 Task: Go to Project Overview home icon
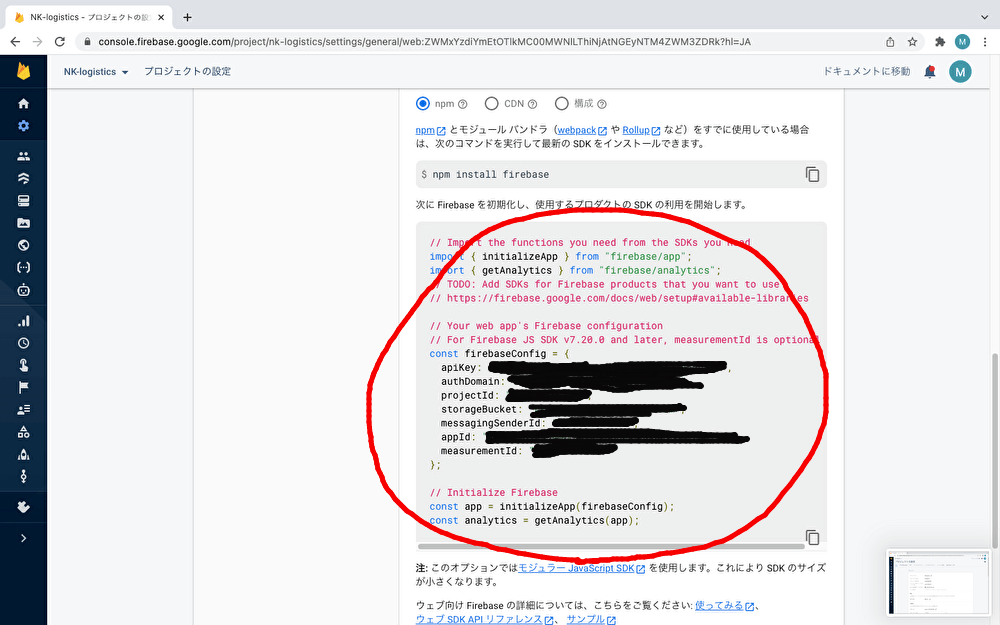click(x=24, y=103)
